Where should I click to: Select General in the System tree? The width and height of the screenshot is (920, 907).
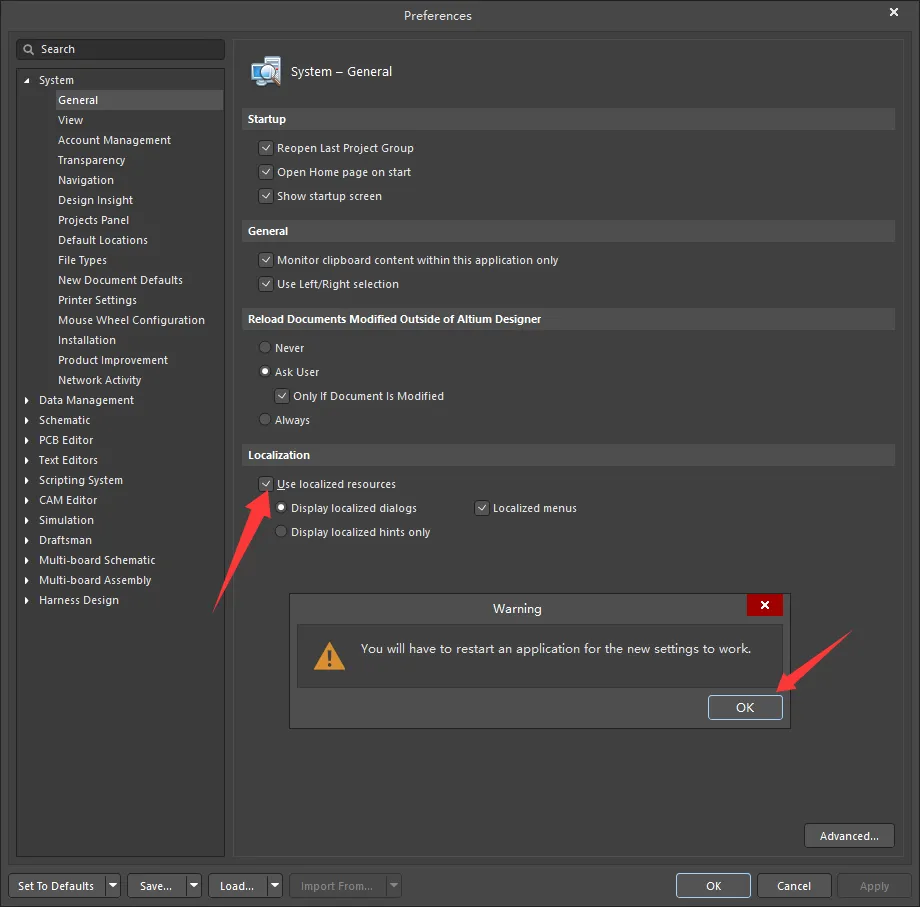pyautogui.click(x=139, y=100)
